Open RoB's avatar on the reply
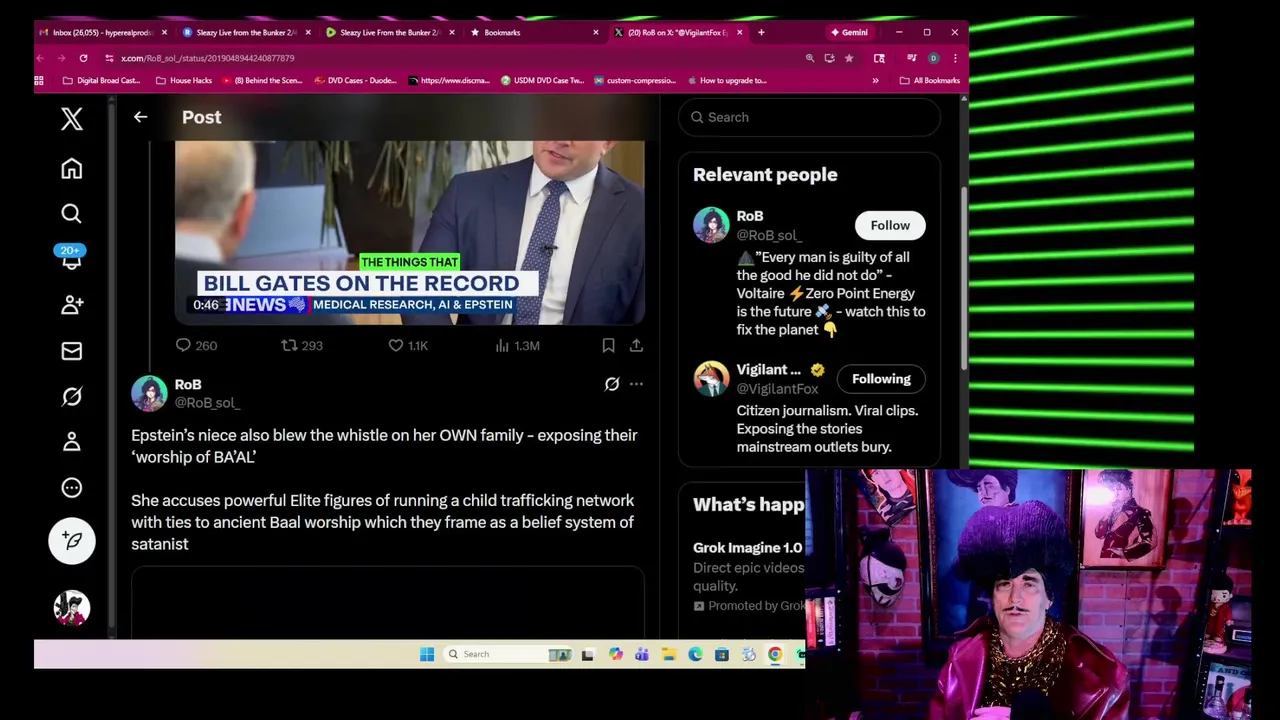Image resolution: width=1280 pixels, height=720 pixels. (149, 393)
